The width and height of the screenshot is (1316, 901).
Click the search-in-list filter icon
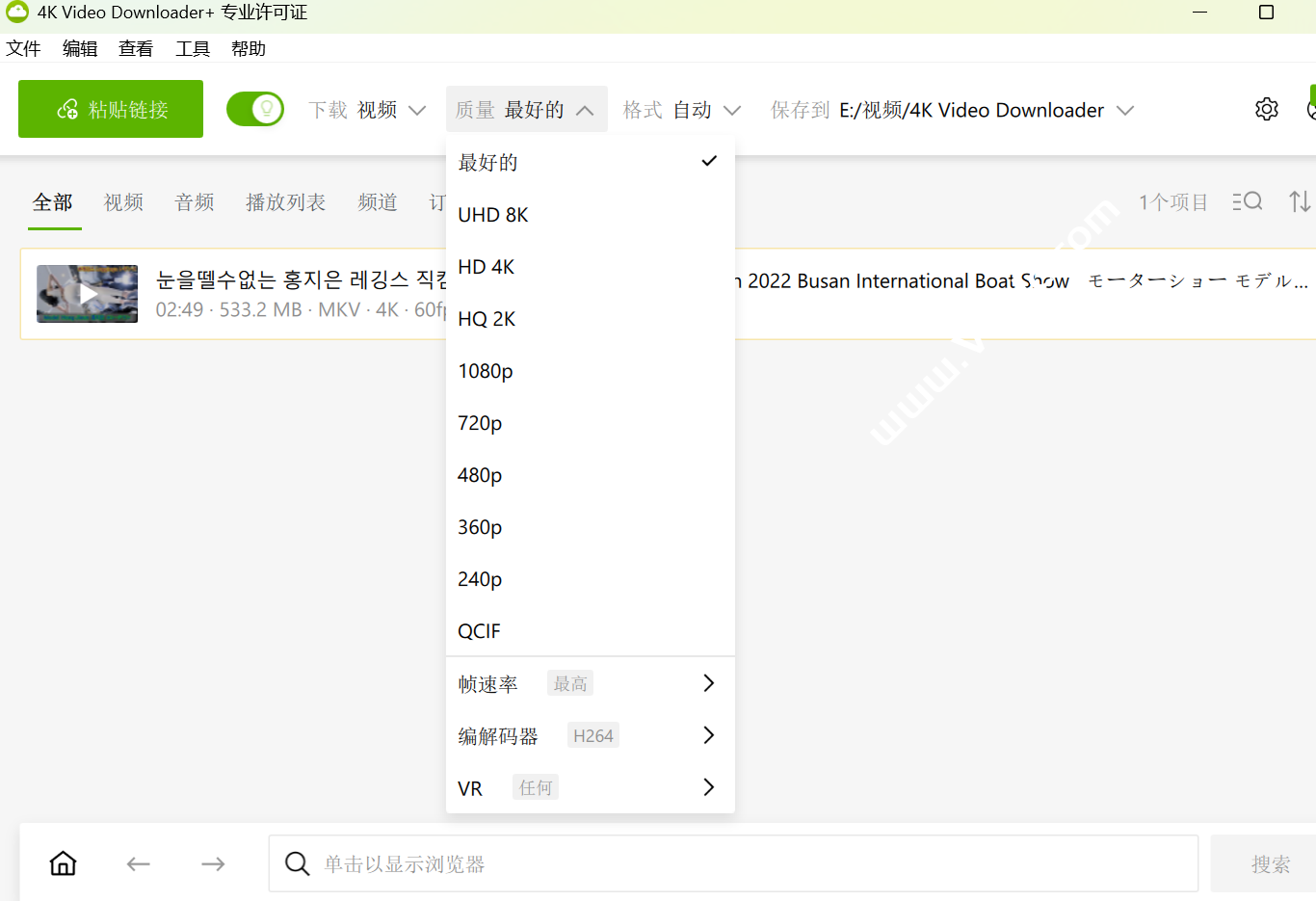[1248, 201]
